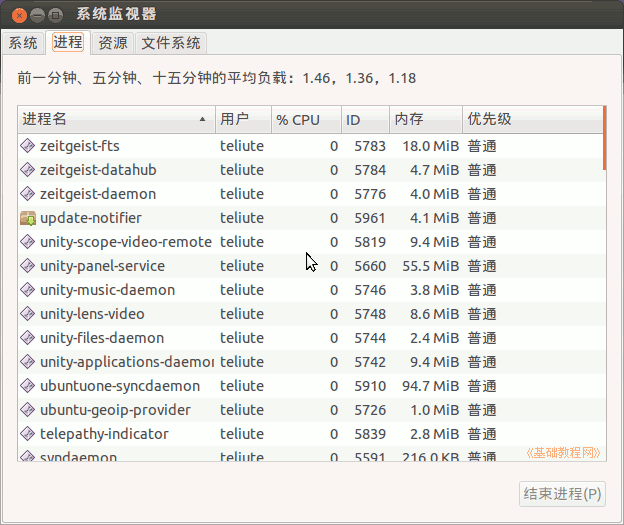The image size is (624, 525).
Task: Click the unity-lens-video process icon
Action: point(28,314)
